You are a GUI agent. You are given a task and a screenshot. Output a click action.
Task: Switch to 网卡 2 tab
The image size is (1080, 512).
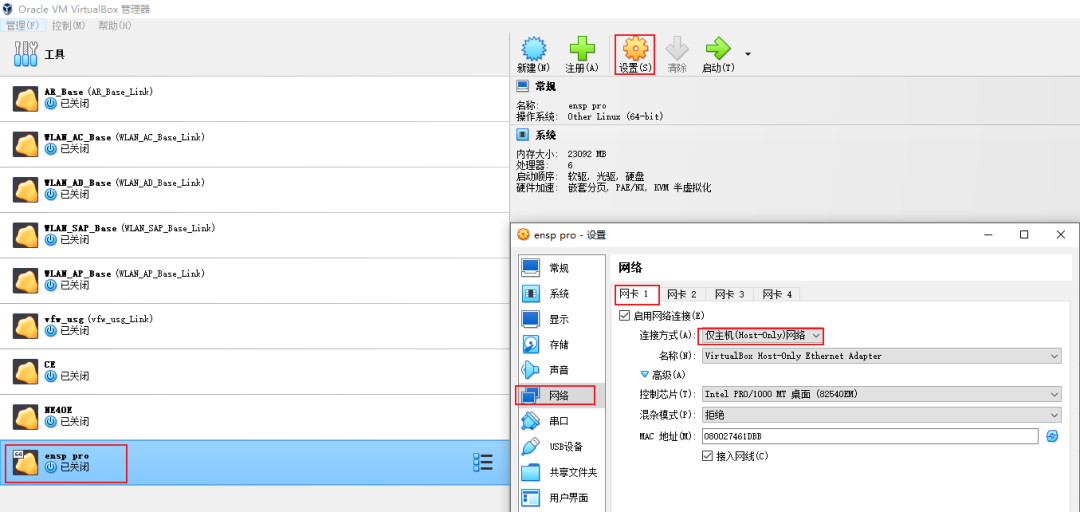pyautogui.click(x=682, y=294)
